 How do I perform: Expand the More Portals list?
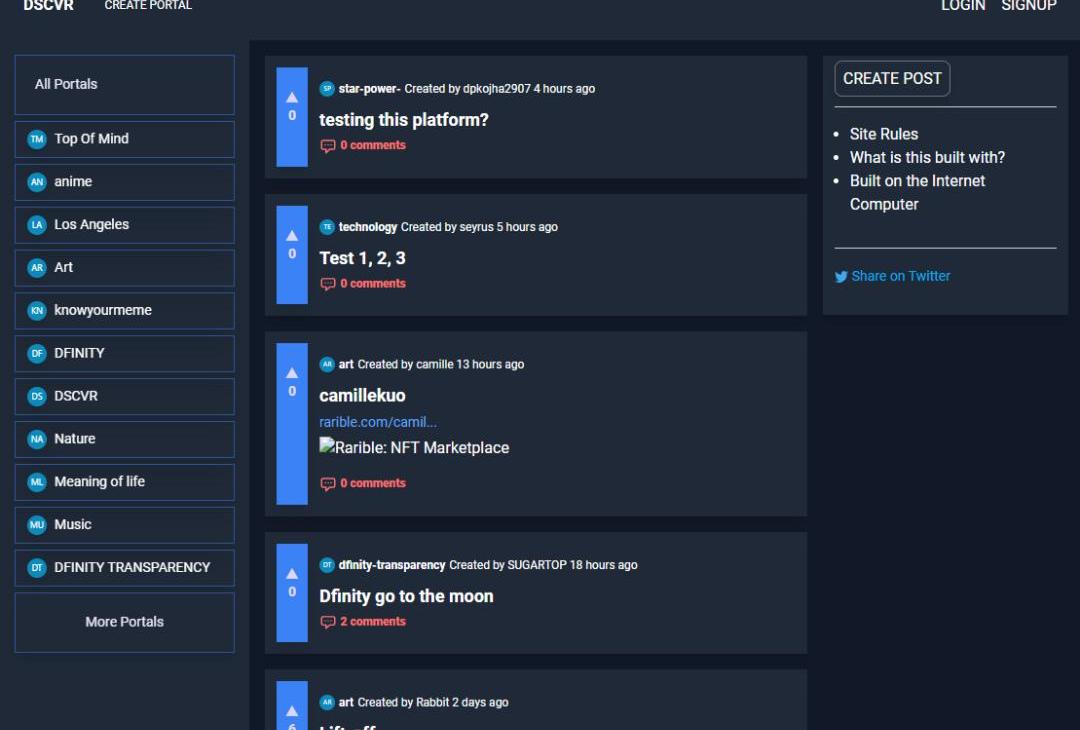tap(124, 622)
